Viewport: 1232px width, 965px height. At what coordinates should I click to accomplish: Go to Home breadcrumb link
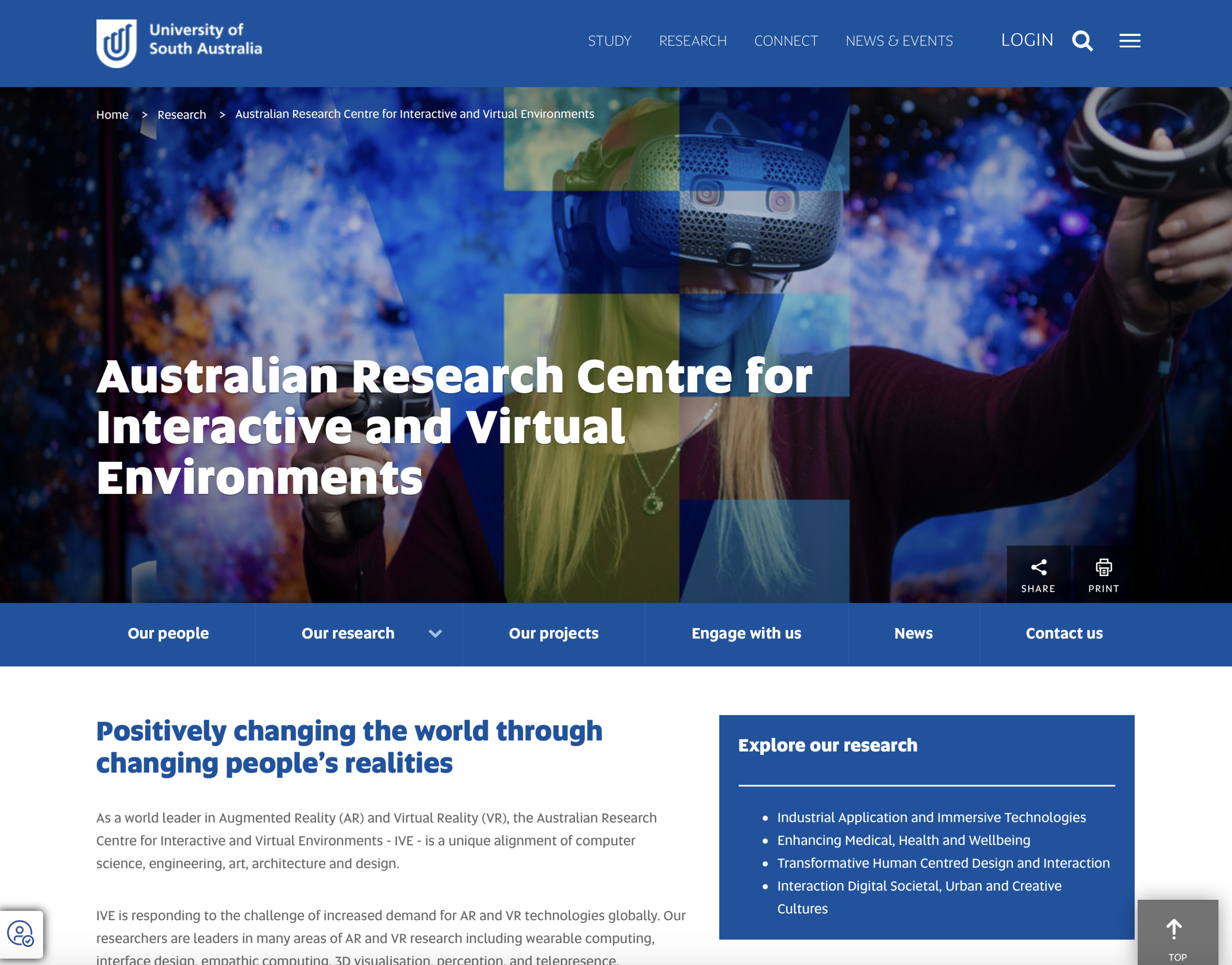click(x=112, y=115)
